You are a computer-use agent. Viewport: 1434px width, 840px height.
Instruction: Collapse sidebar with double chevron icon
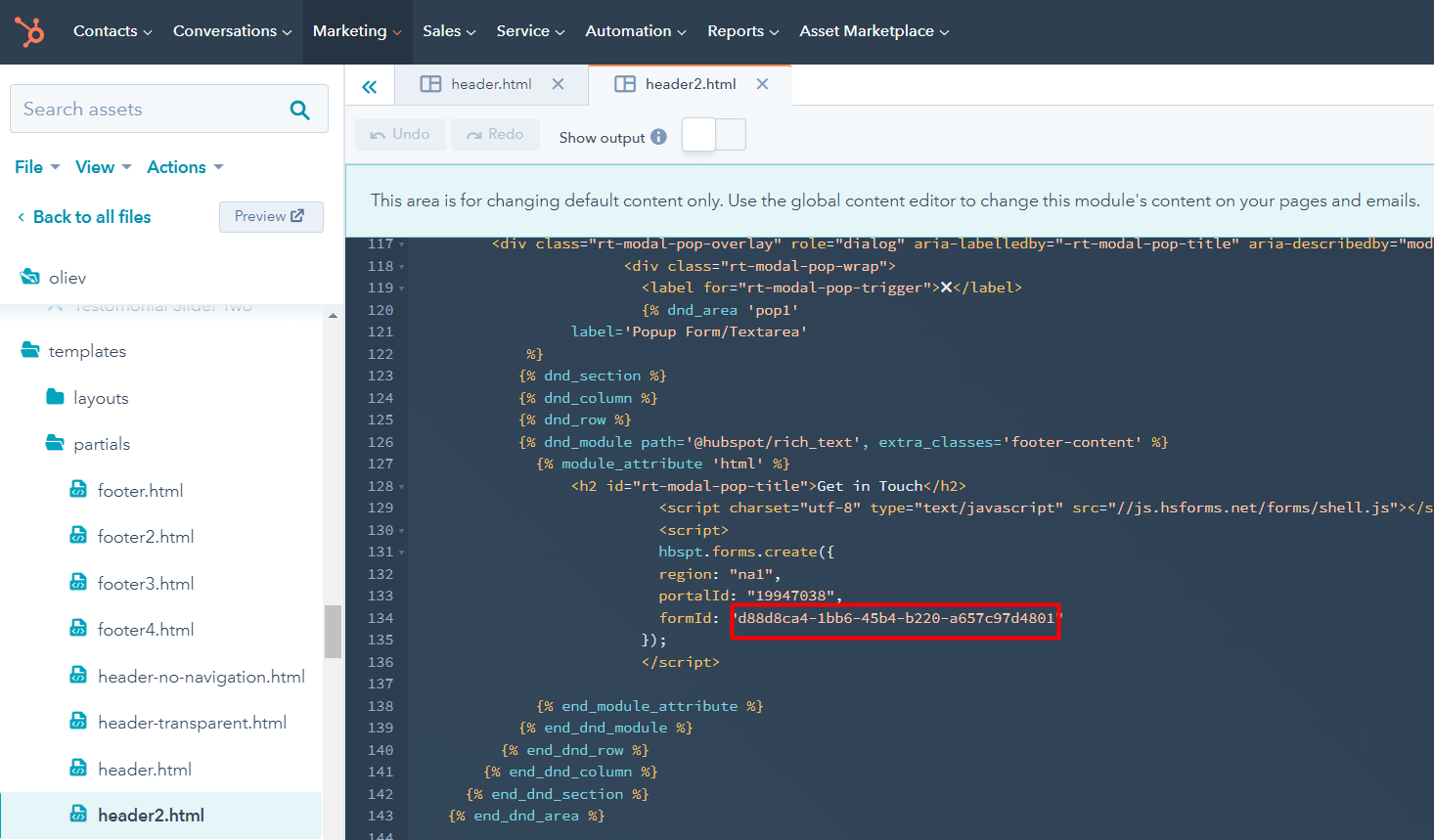tap(369, 87)
